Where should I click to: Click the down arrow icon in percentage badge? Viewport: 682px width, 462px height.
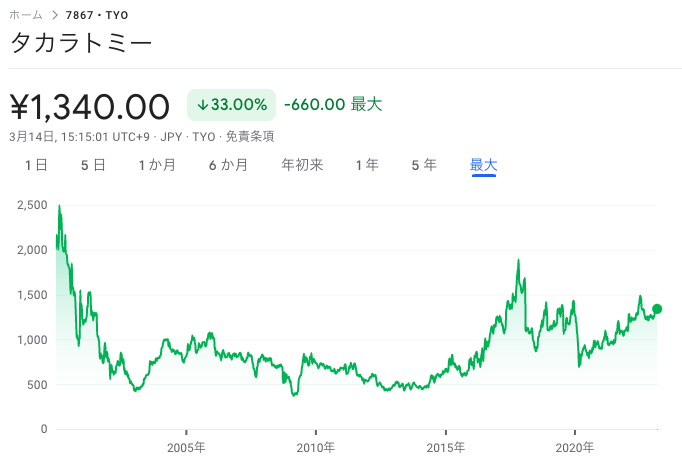click(x=202, y=105)
